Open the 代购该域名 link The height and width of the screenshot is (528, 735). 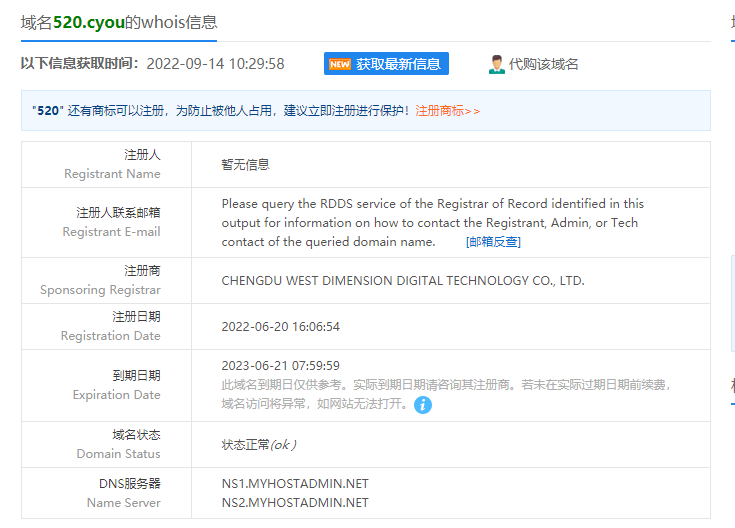pos(543,64)
